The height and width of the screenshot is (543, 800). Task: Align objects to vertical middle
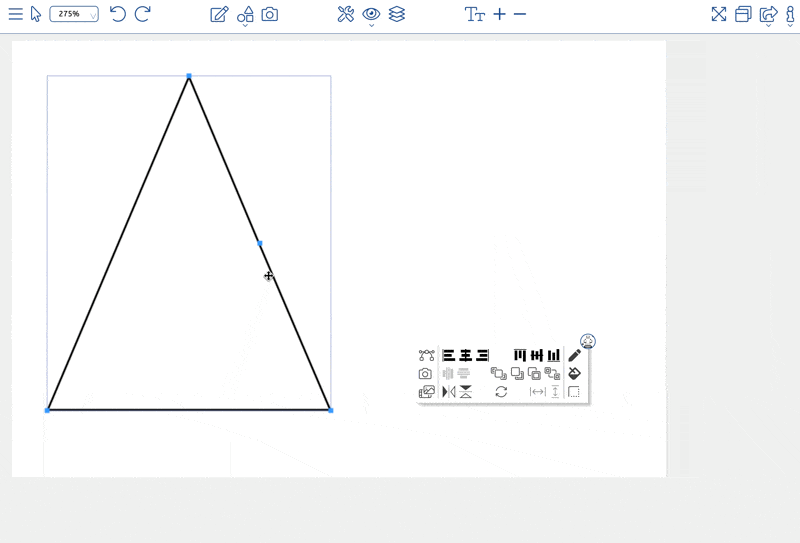click(x=537, y=355)
